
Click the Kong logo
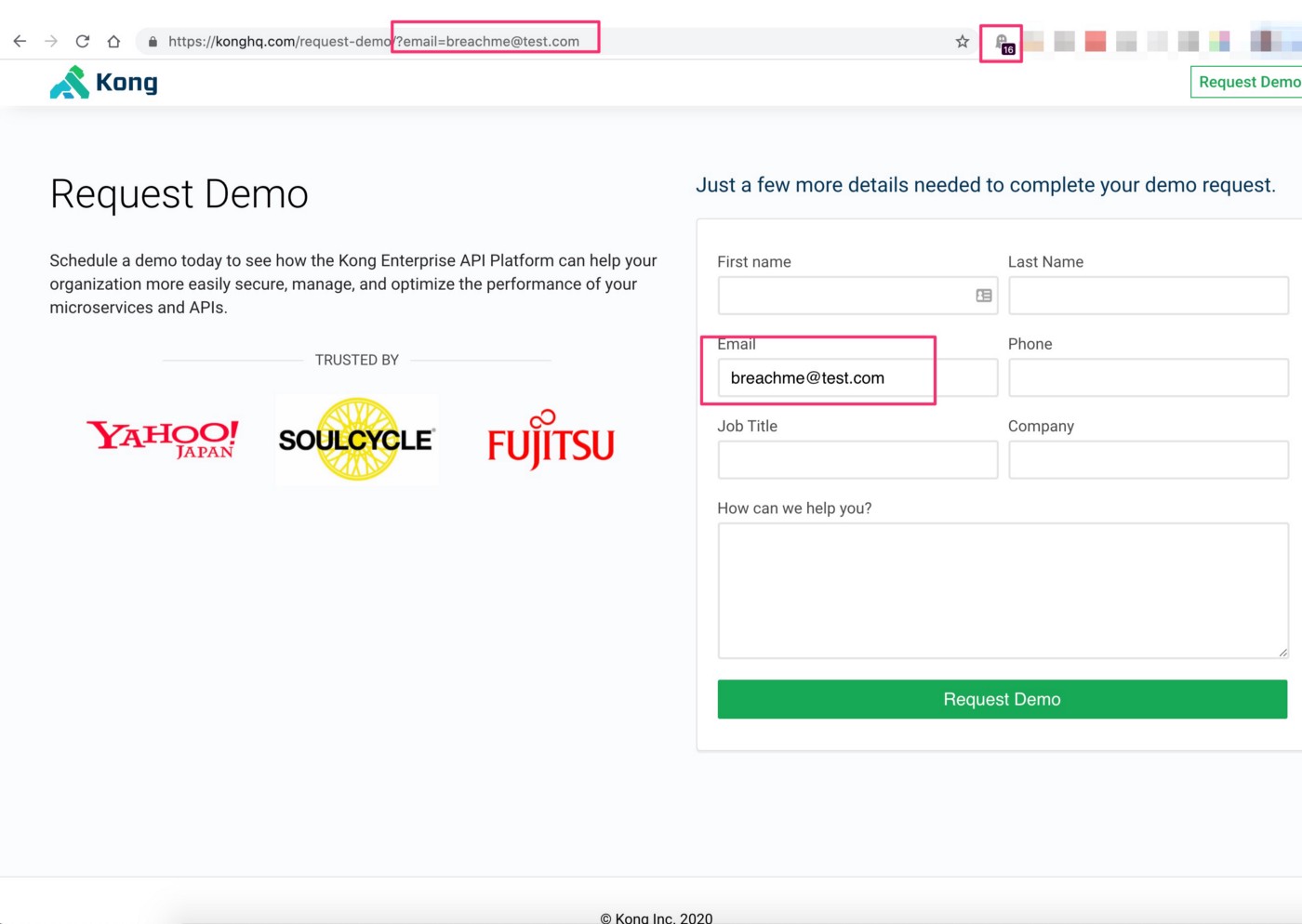point(103,82)
